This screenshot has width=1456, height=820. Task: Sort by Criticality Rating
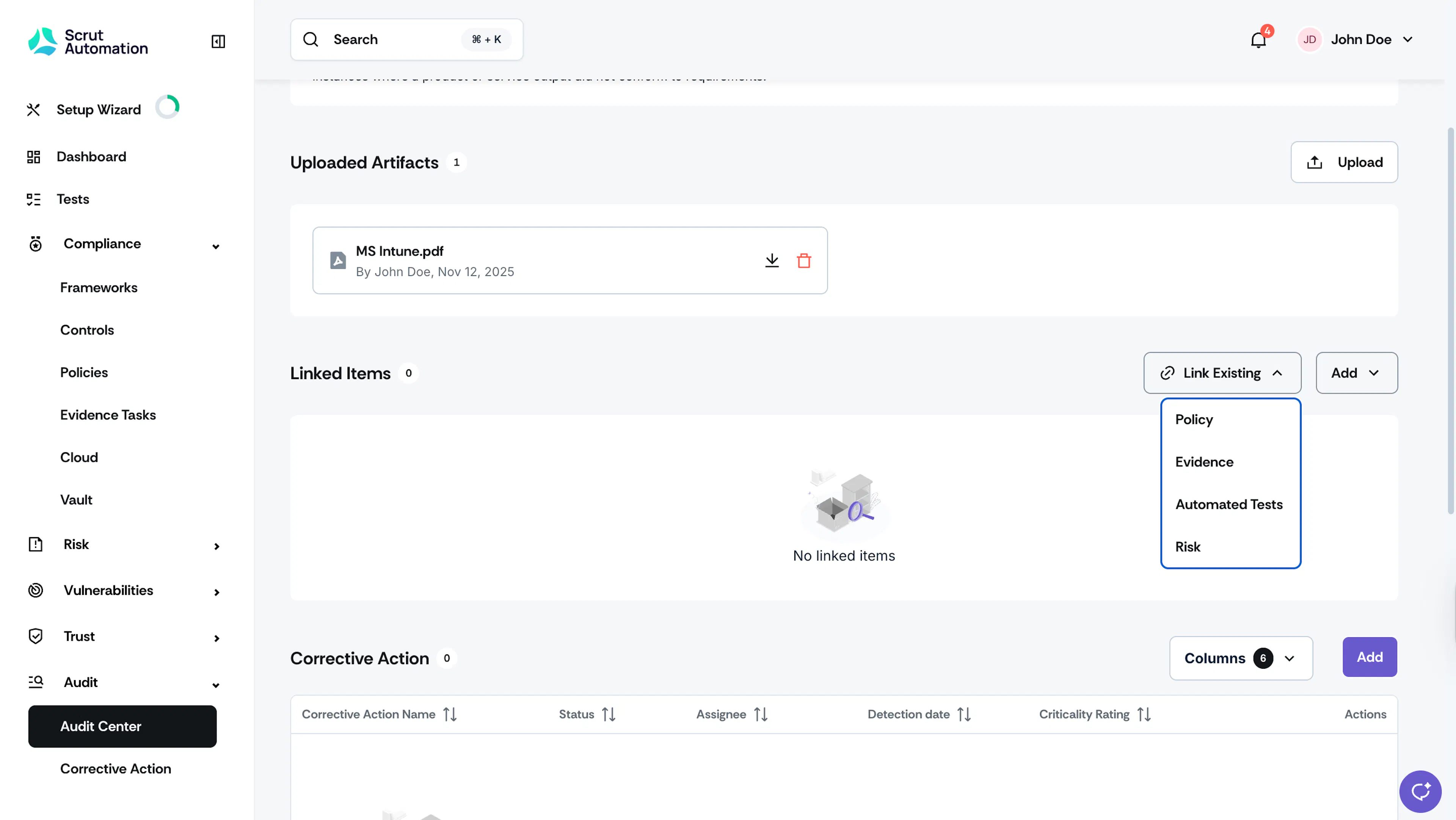1144,714
